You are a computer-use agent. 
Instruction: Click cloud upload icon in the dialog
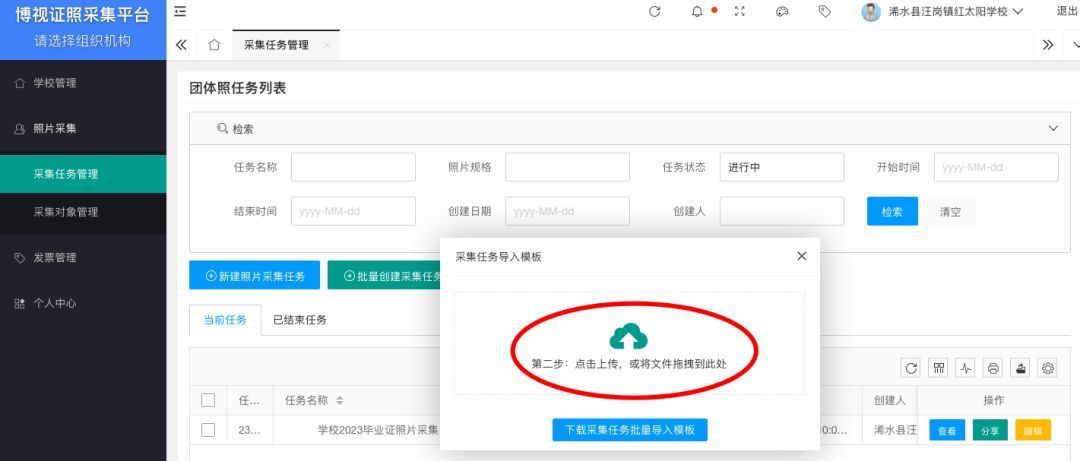(x=629, y=337)
